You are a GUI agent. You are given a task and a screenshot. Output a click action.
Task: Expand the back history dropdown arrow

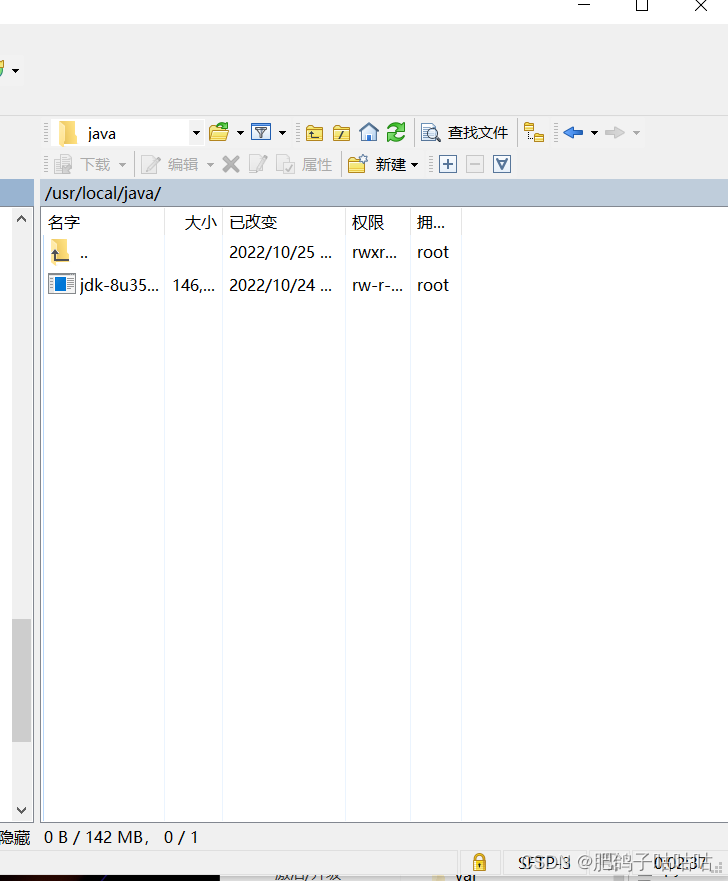pyautogui.click(x=594, y=133)
